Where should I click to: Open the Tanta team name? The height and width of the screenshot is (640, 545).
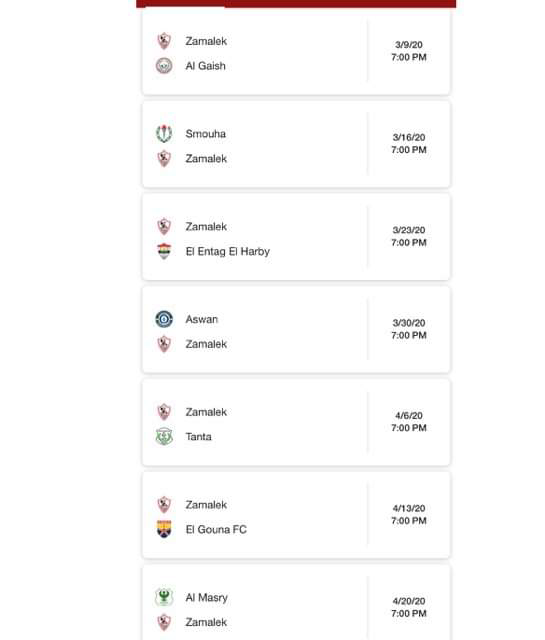click(x=198, y=436)
